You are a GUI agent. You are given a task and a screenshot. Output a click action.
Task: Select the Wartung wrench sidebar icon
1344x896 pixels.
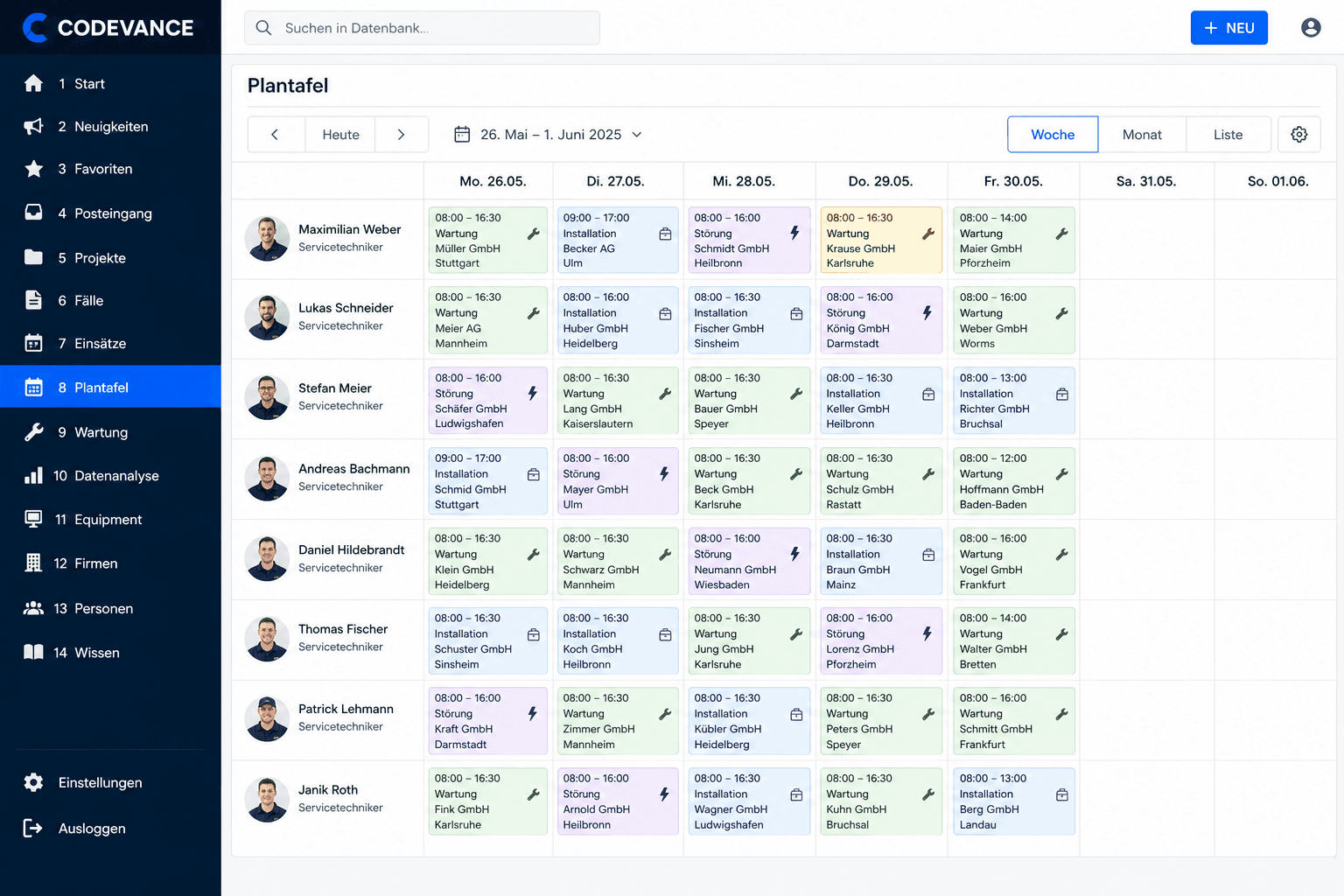[x=33, y=431]
